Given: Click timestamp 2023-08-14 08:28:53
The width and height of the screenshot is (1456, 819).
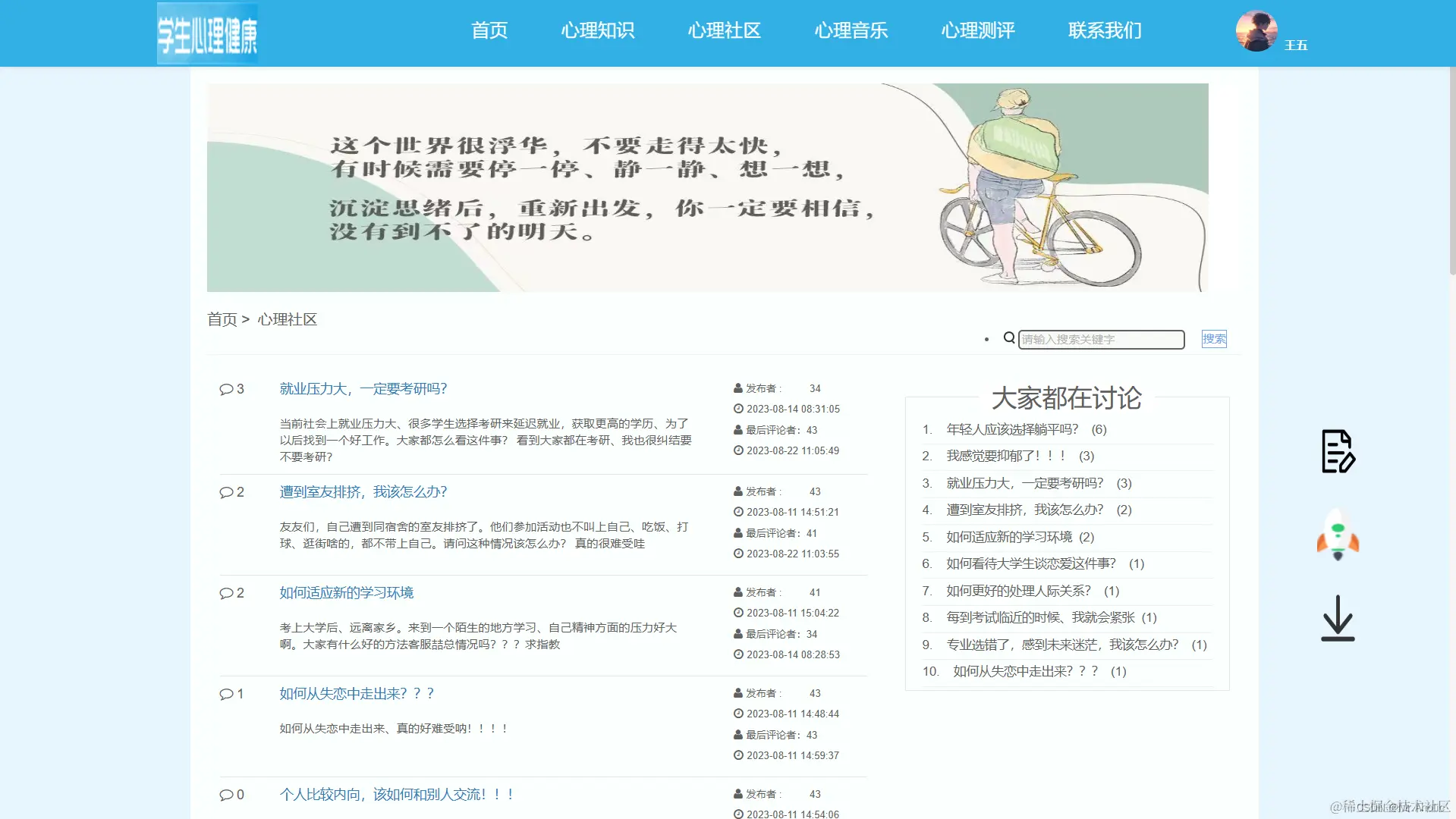Looking at the screenshot, I should [793, 654].
